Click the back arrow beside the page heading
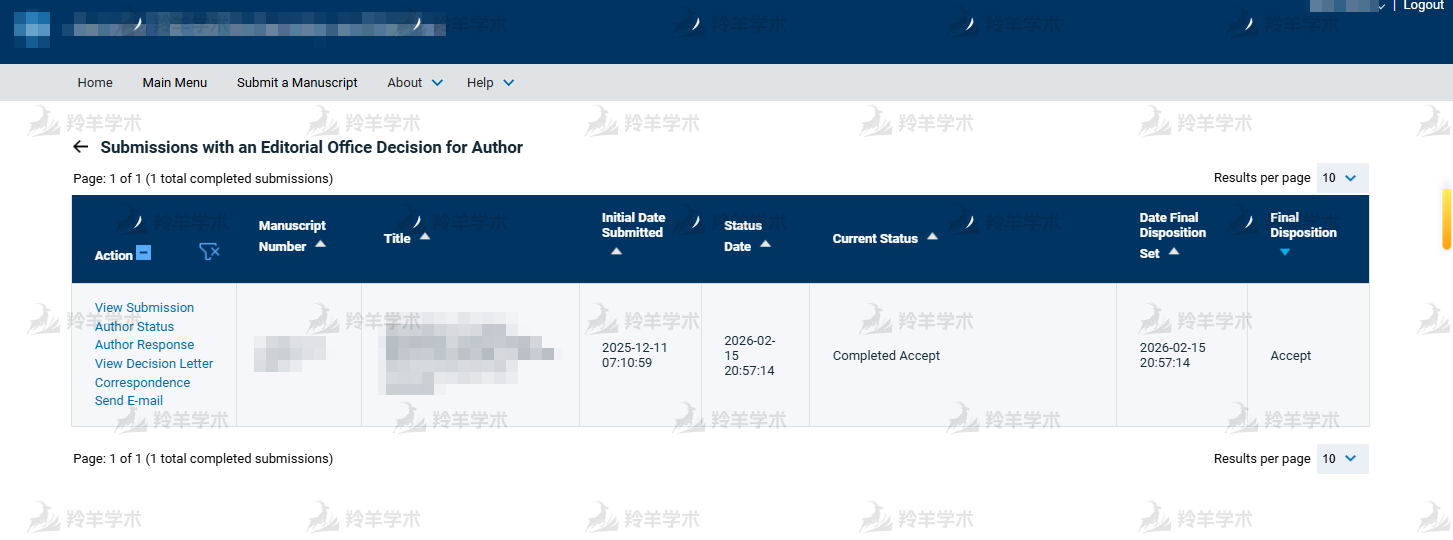Viewport: 1453px width, 540px height. pyautogui.click(x=81, y=147)
